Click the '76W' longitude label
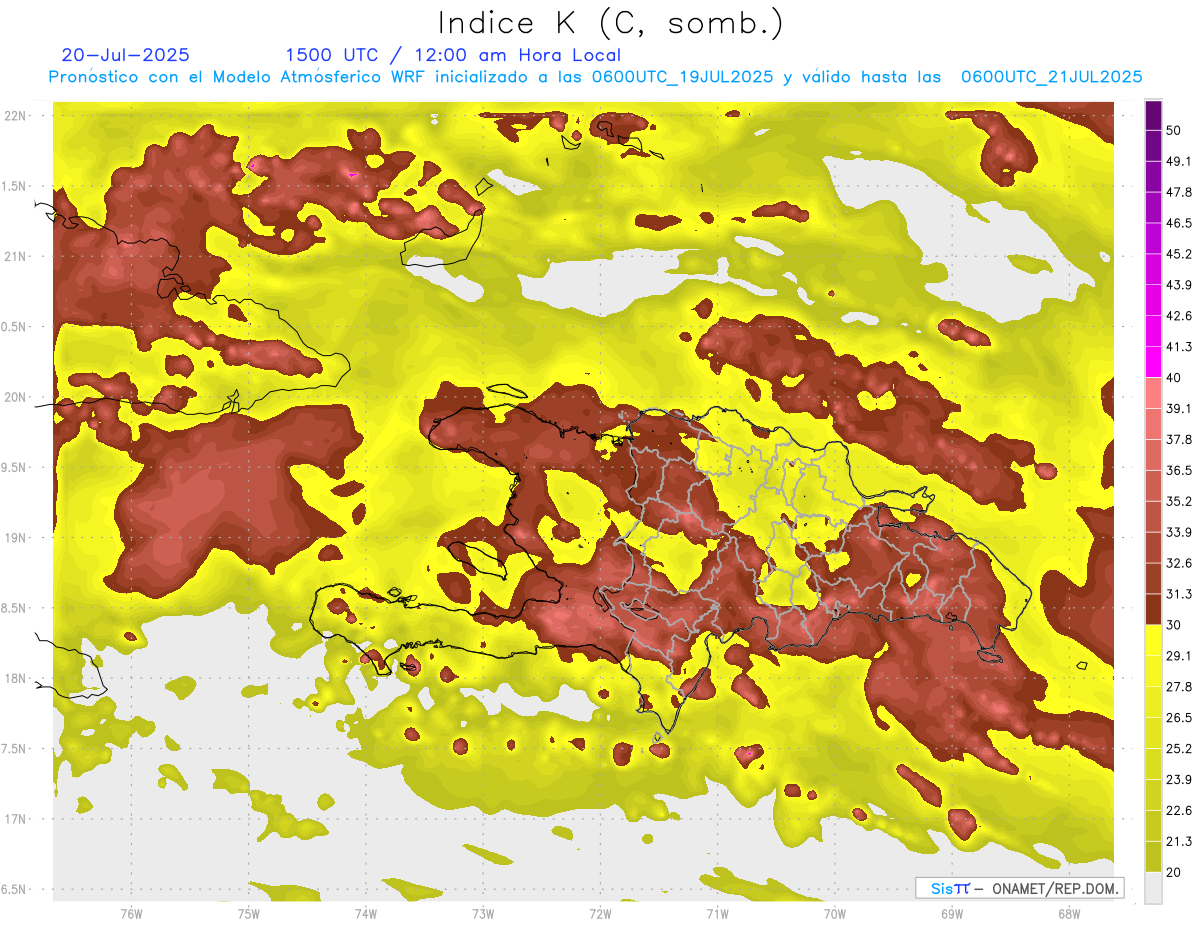 tap(131, 913)
